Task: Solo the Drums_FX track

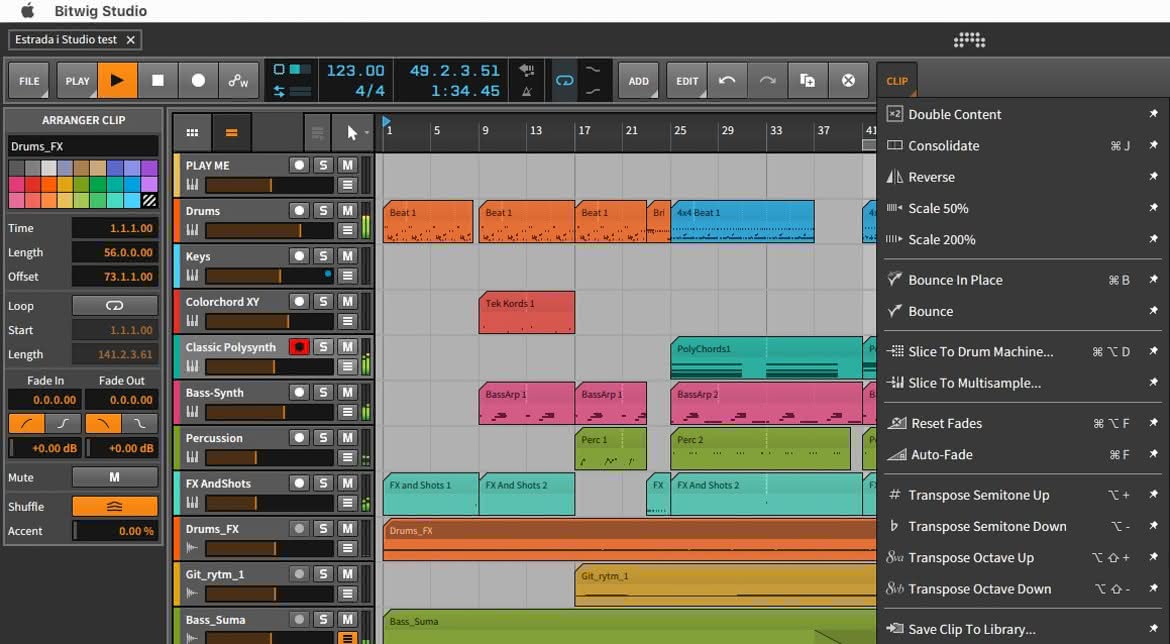Action: click(x=323, y=529)
